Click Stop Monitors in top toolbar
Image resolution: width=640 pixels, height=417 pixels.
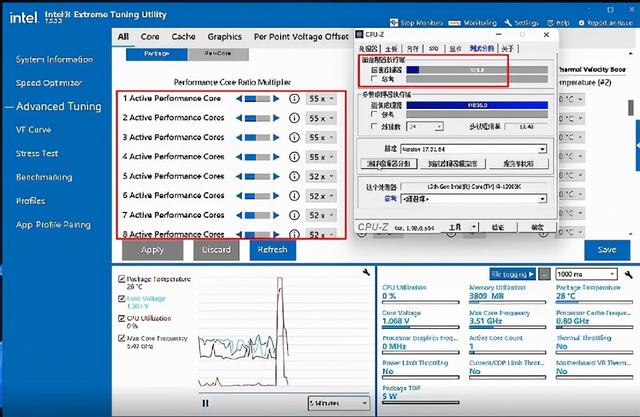click(x=416, y=23)
